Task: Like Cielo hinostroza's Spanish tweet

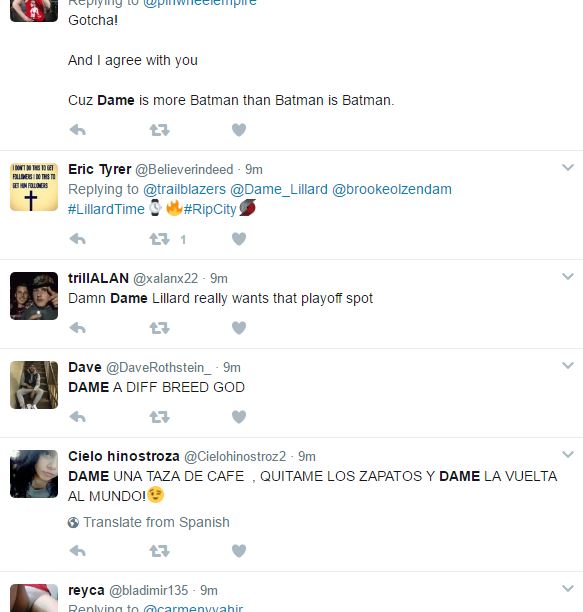Action: tap(239, 551)
